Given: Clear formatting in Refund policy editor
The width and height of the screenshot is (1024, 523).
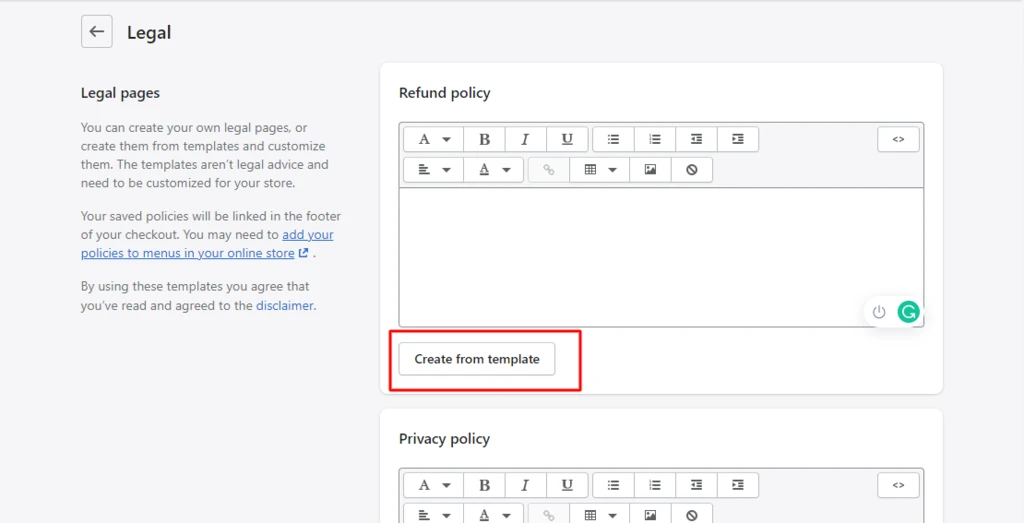Looking at the screenshot, I should [692, 170].
